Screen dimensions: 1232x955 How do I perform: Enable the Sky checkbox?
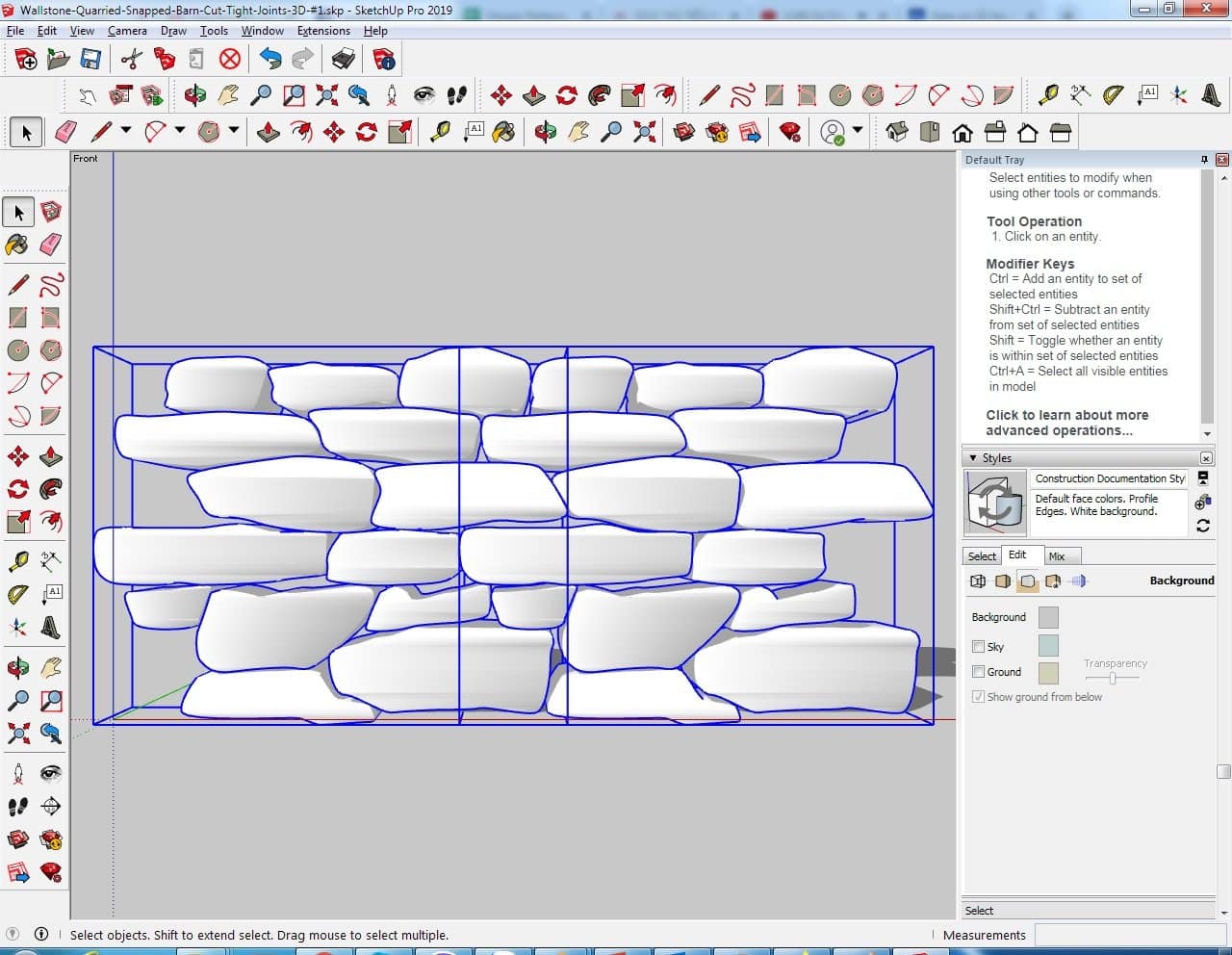pyautogui.click(x=978, y=647)
